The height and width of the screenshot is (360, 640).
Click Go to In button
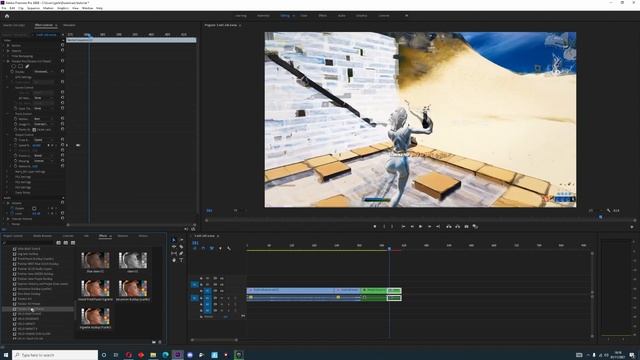(x=403, y=226)
